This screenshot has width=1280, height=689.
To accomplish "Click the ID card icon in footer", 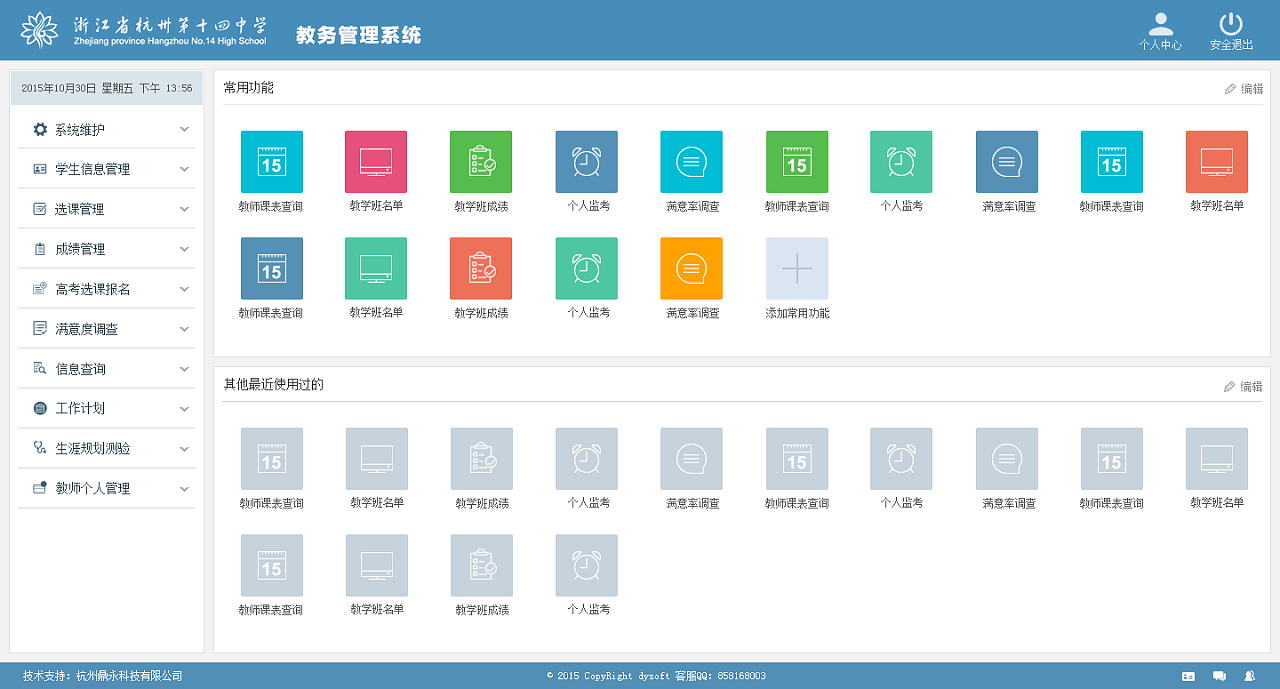I will coord(1188,676).
